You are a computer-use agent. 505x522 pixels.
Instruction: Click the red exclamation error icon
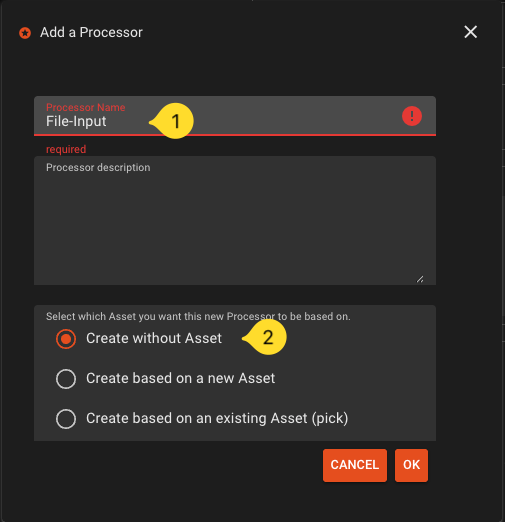click(412, 116)
